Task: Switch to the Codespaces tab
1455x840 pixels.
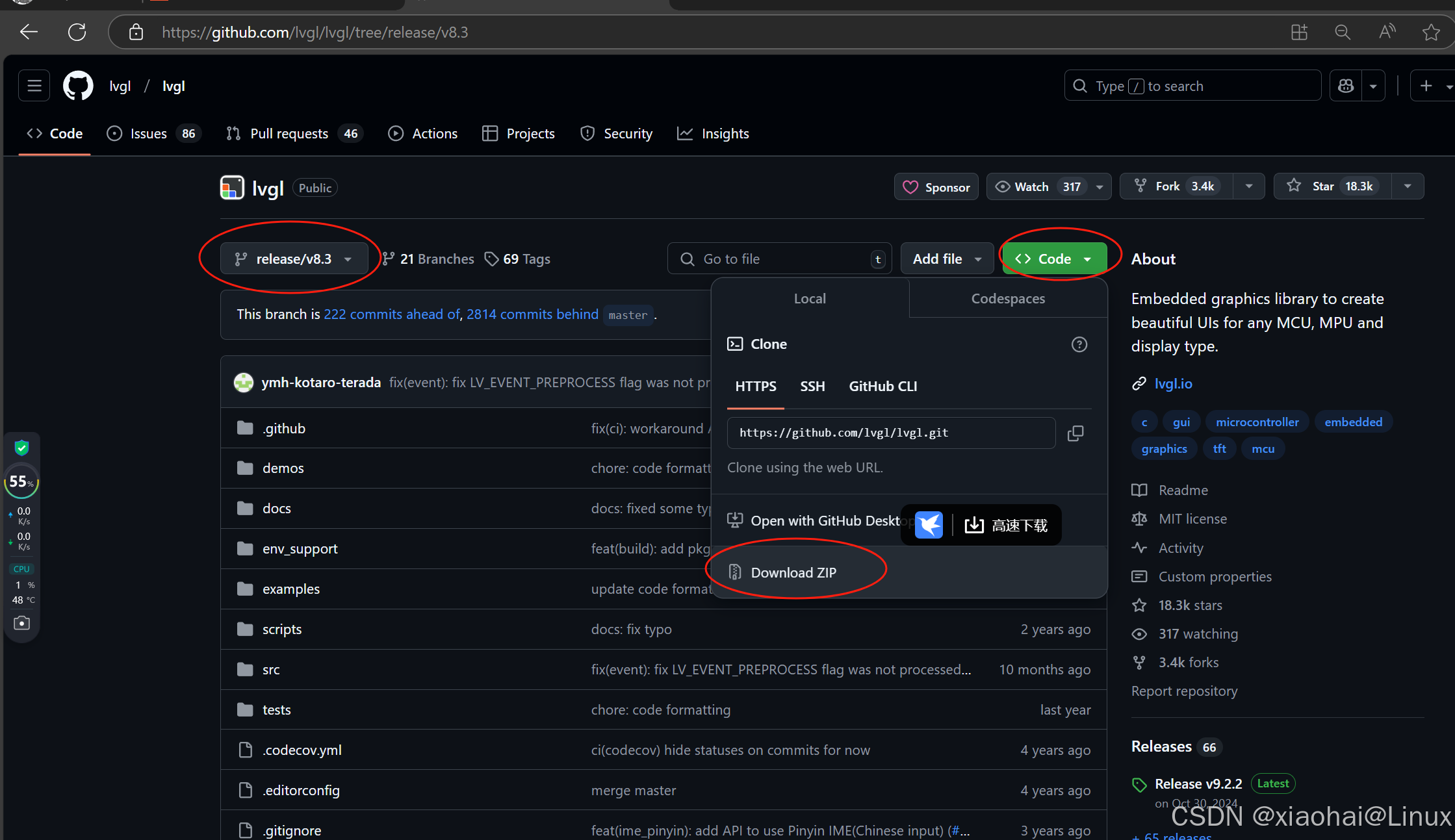Action: pos(1008,299)
